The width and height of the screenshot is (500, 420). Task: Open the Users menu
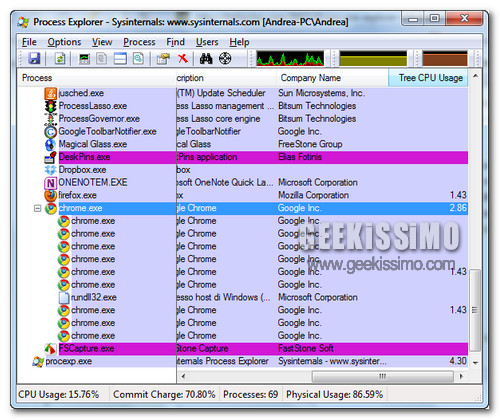coord(207,42)
